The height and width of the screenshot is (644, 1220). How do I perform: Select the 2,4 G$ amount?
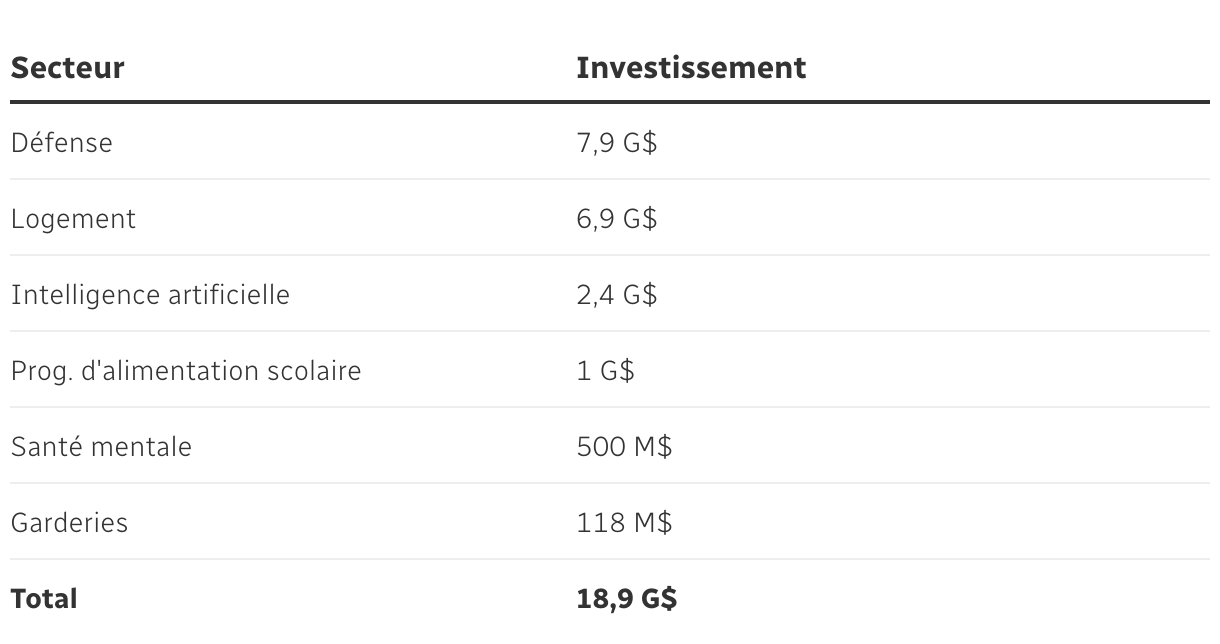tap(617, 295)
